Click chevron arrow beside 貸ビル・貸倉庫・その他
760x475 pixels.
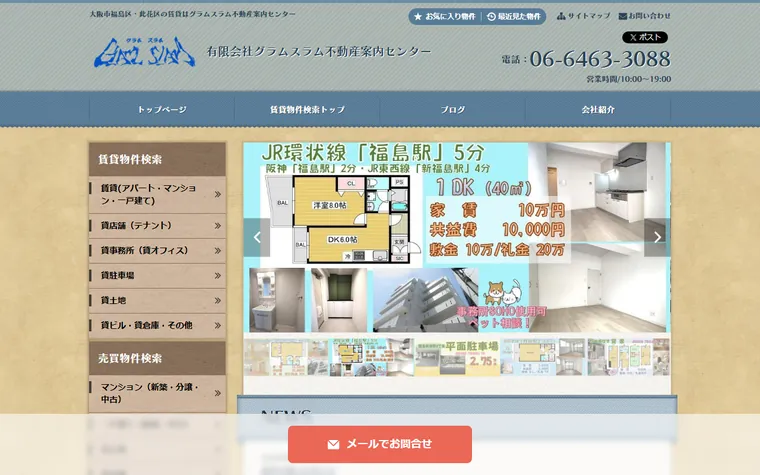pos(218,326)
